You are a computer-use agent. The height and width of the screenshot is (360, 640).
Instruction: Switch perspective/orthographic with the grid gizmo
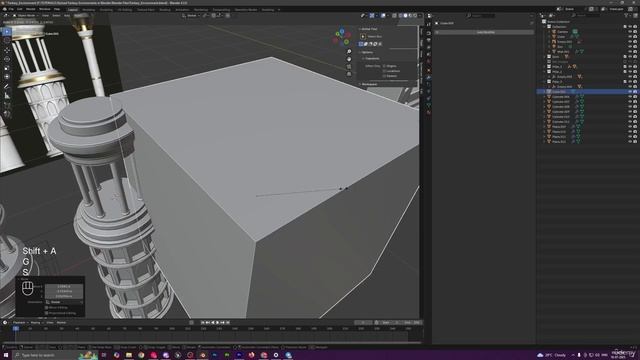(x=349, y=74)
